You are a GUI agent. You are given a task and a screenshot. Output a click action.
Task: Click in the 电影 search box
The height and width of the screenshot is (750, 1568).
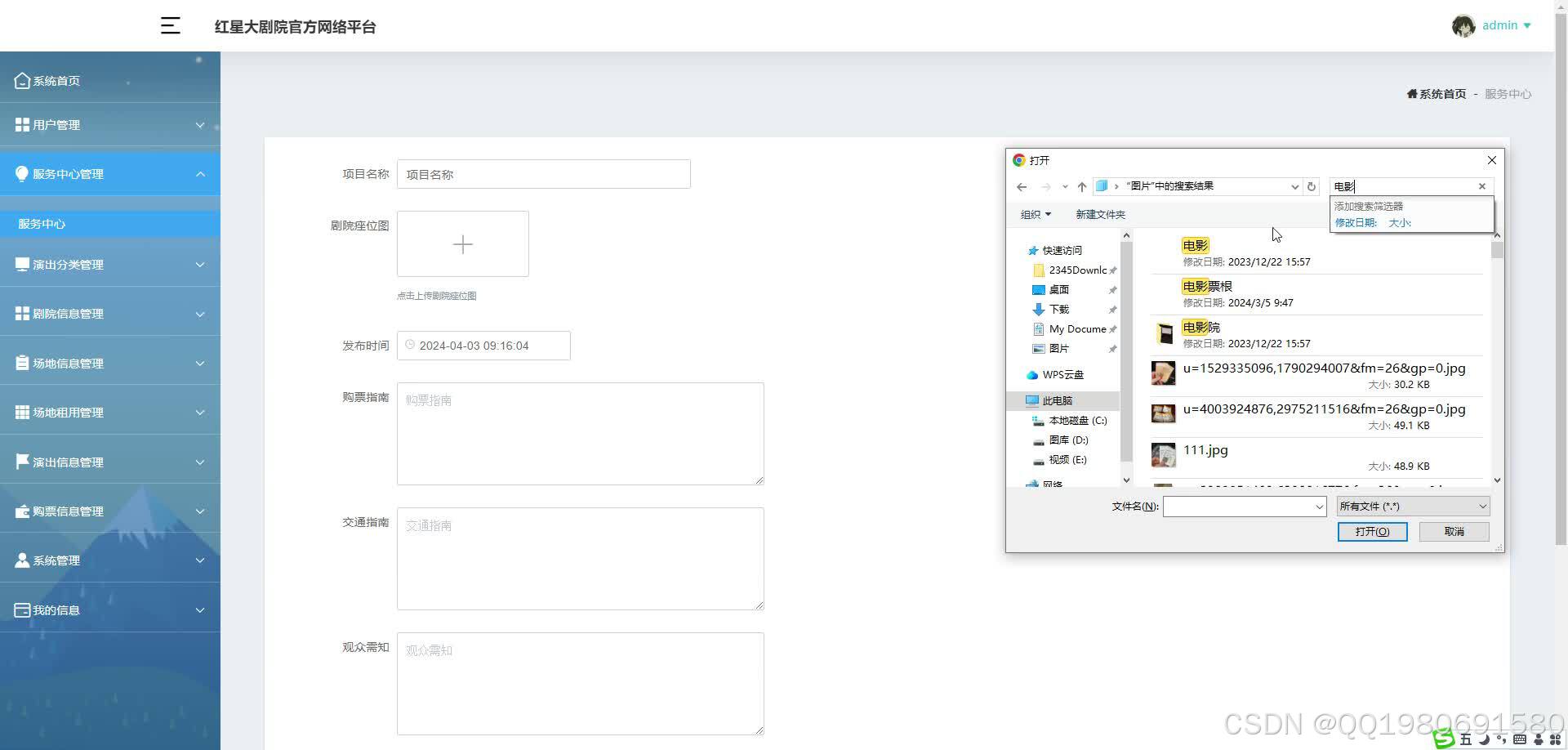(x=1401, y=186)
